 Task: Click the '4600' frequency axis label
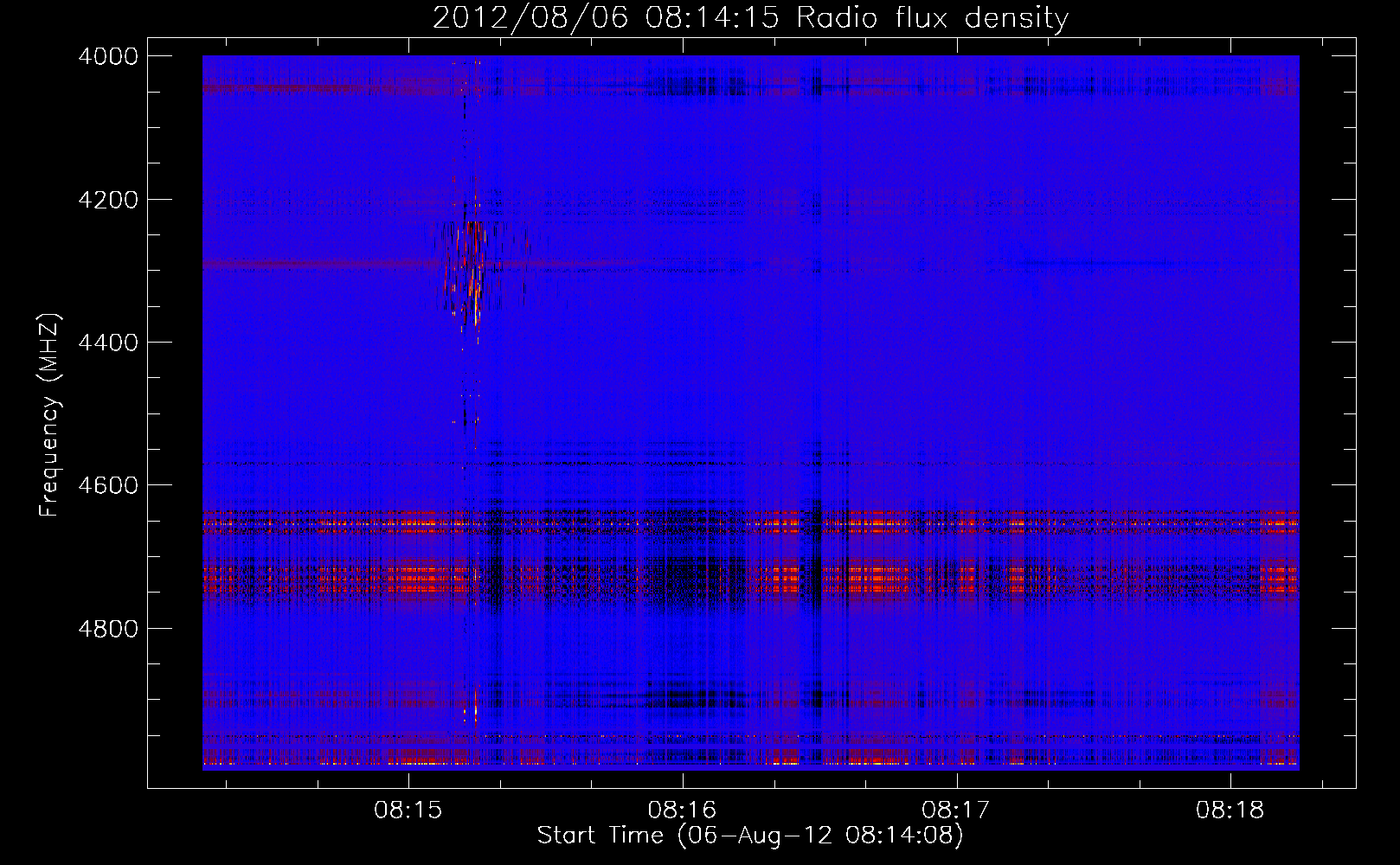click(x=108, y=485)
